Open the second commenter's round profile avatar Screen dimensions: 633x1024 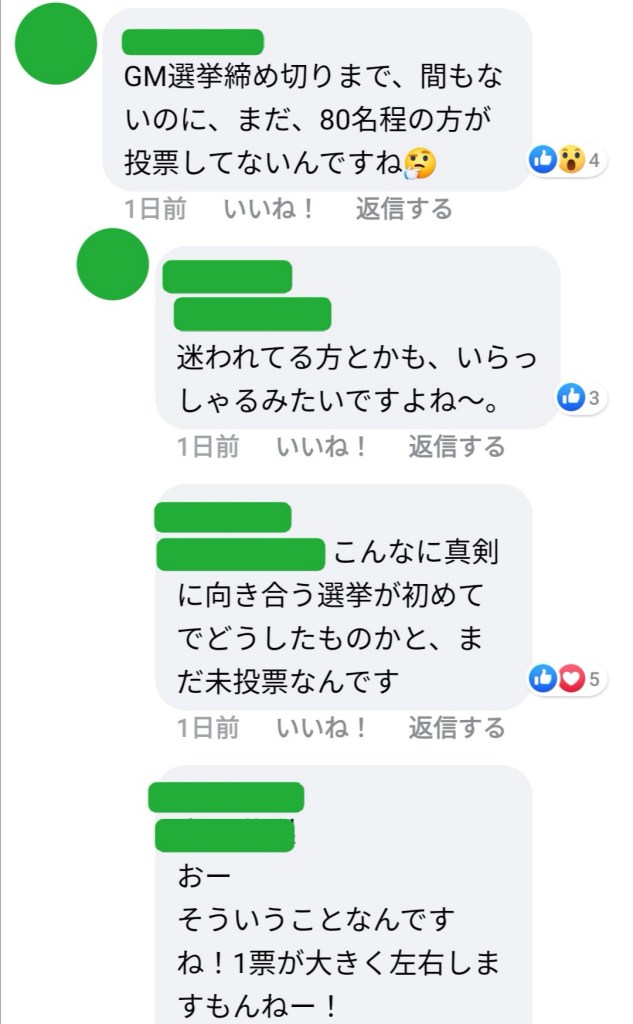[x=112, y=264]
